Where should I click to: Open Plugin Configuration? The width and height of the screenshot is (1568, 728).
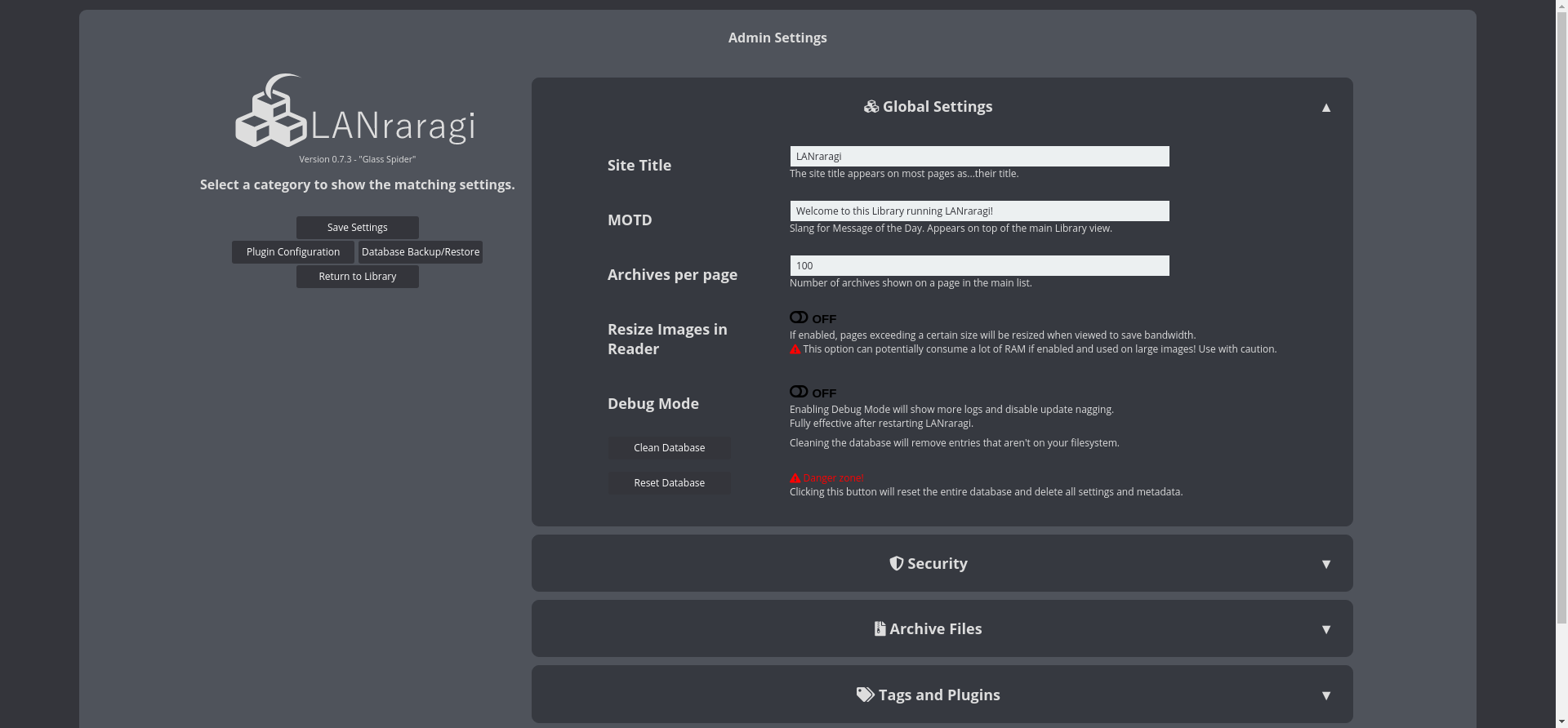[293, 252]
